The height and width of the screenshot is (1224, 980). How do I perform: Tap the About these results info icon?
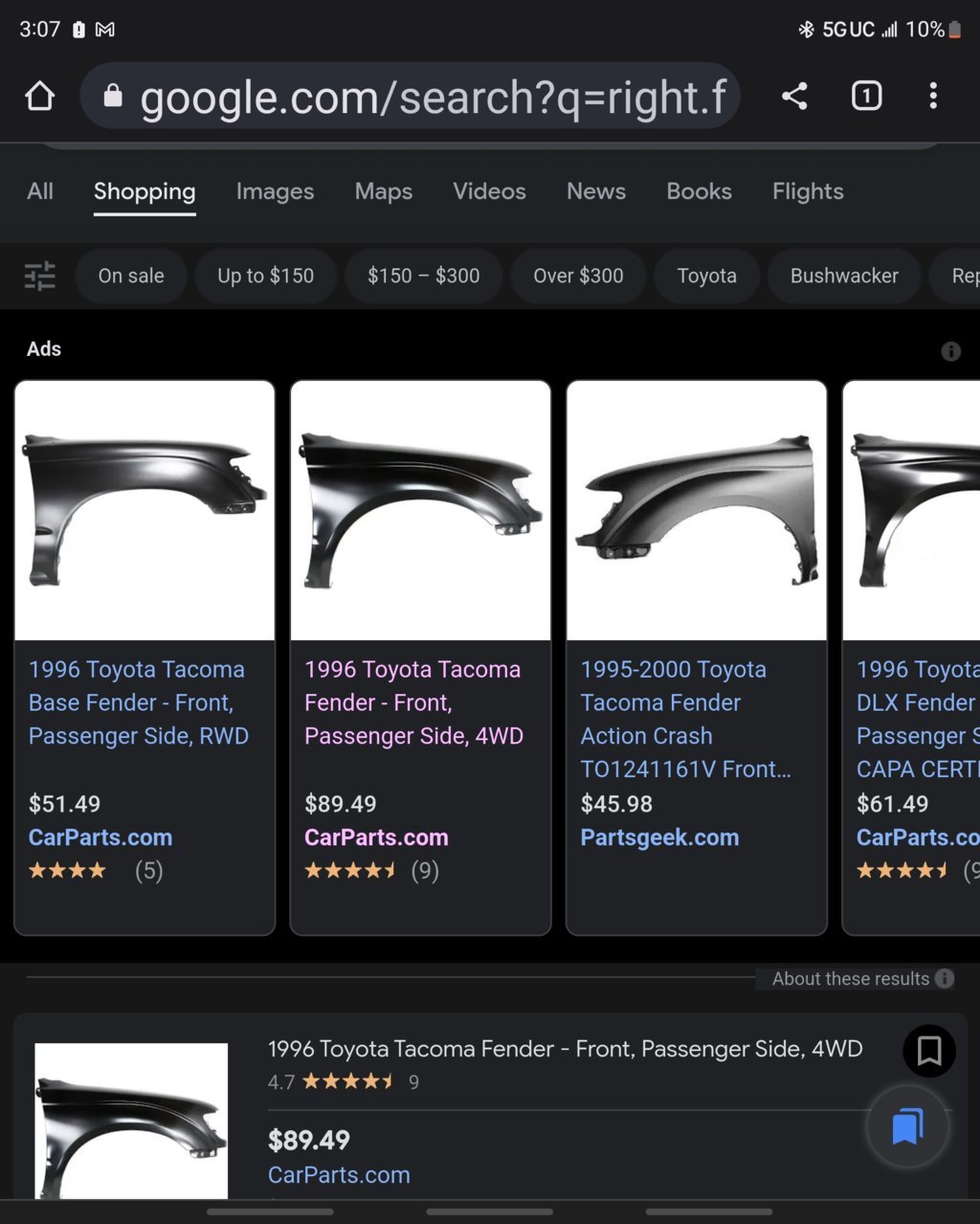coord(945,978)
